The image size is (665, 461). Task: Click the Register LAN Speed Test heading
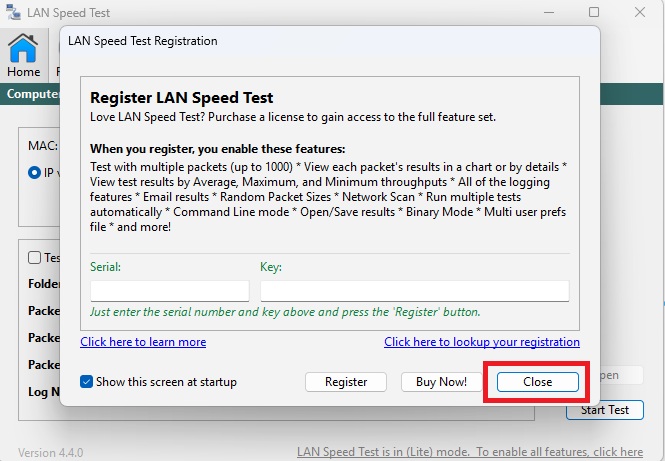pos(181,98)
